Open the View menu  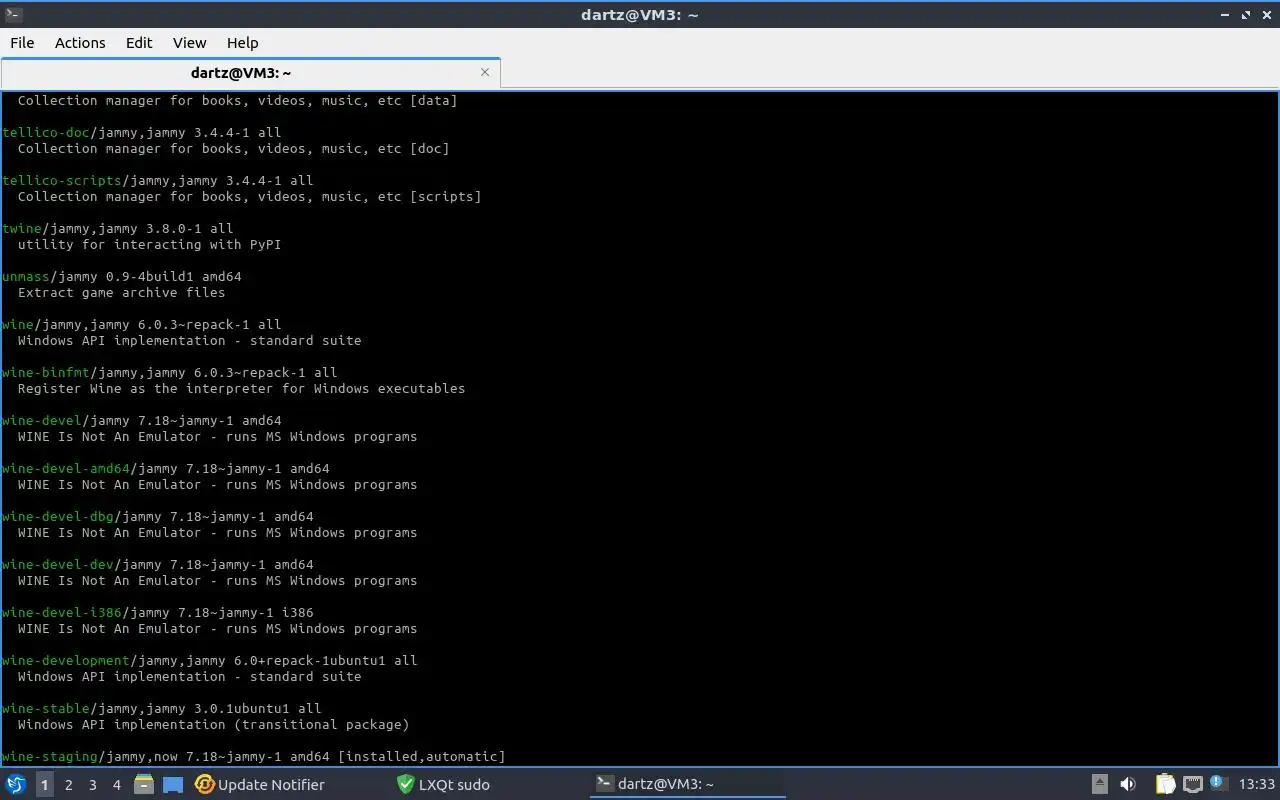[189, 42]
